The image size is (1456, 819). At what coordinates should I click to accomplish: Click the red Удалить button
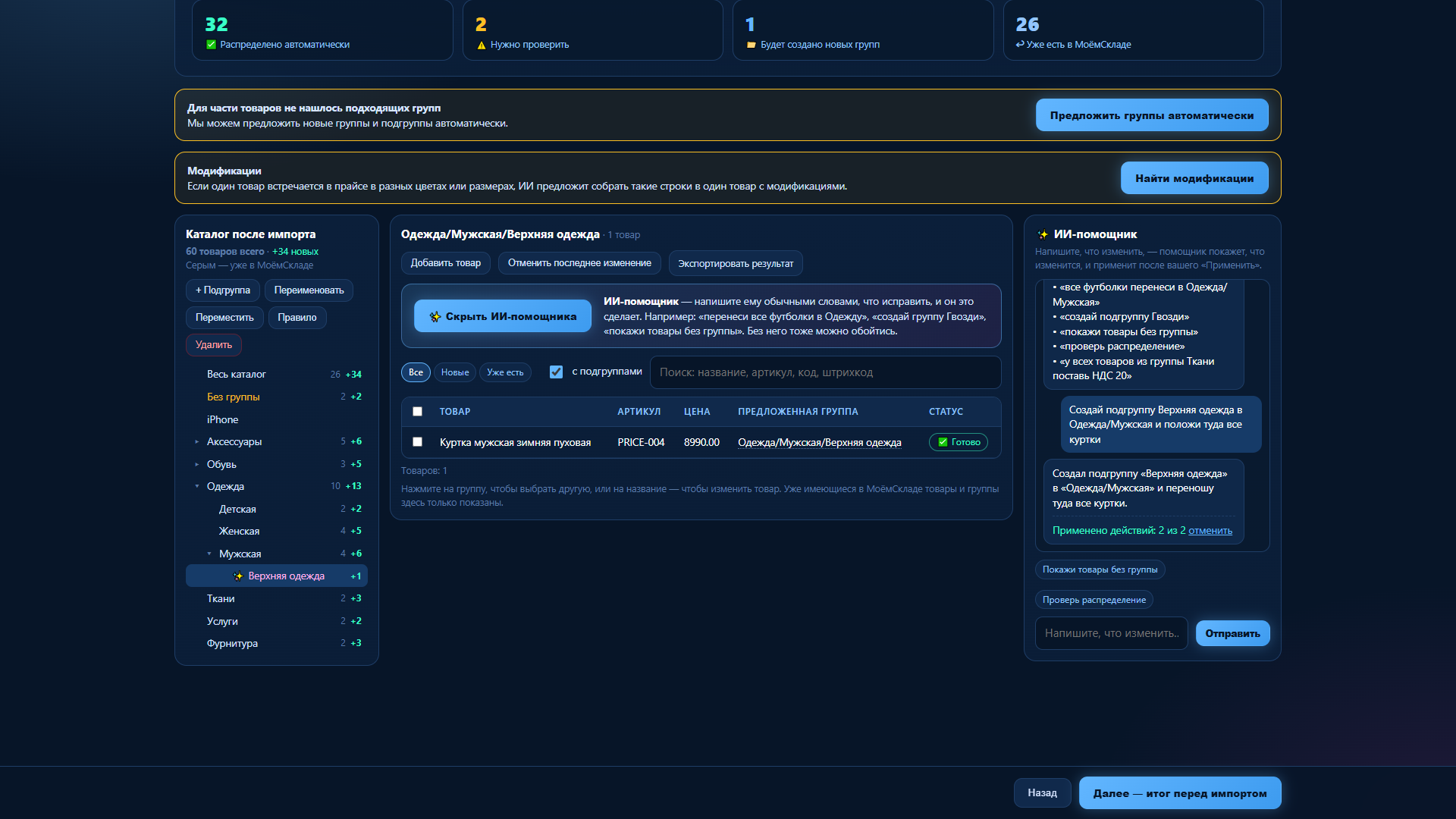coord(214,345)
